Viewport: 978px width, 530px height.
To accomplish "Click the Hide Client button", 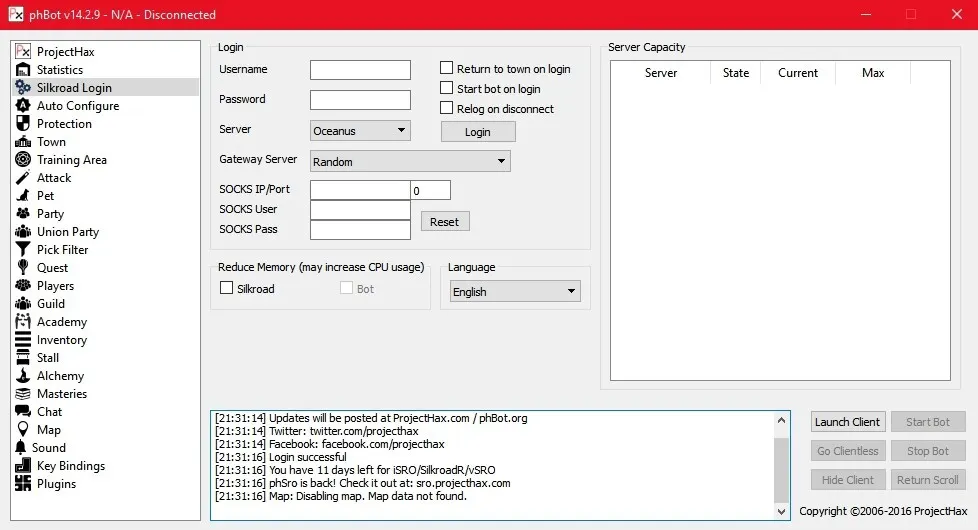I will (x=848, y=479).
